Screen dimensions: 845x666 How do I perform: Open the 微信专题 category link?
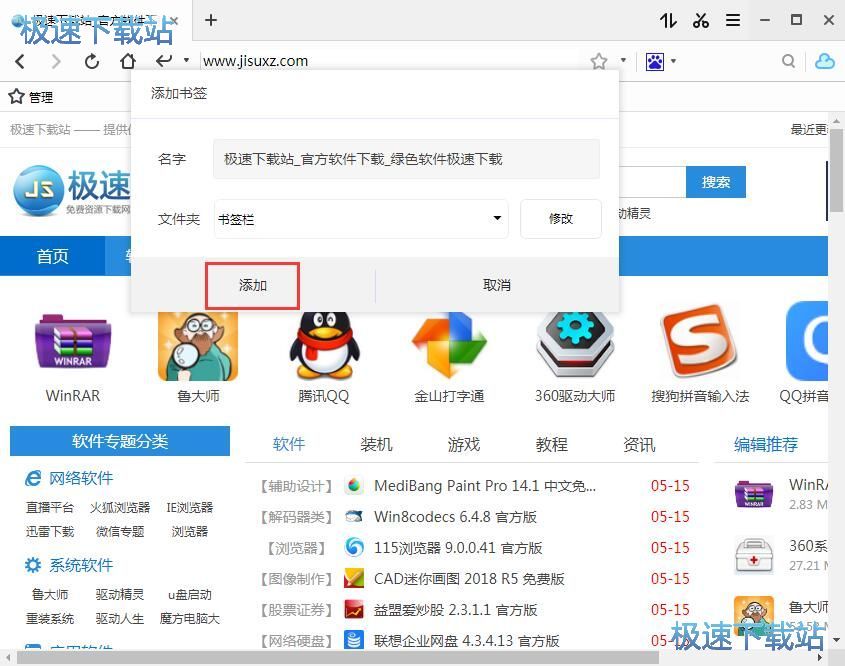[x=120, y=532]
